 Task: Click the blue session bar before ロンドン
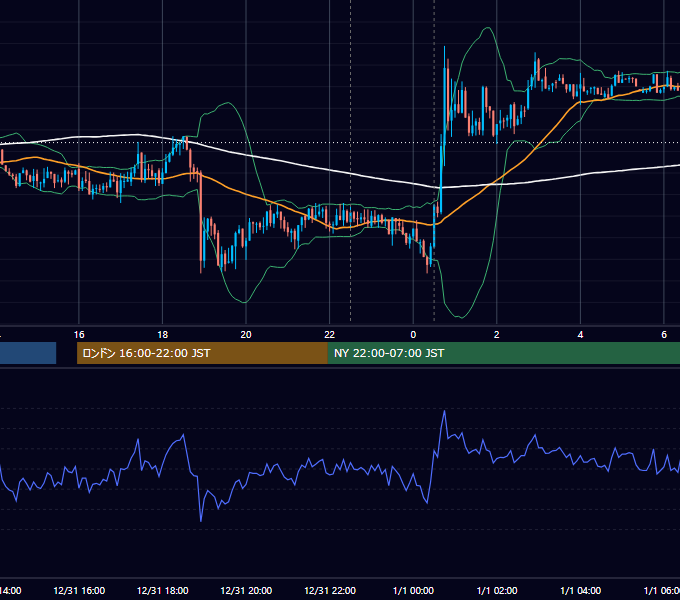28,353
